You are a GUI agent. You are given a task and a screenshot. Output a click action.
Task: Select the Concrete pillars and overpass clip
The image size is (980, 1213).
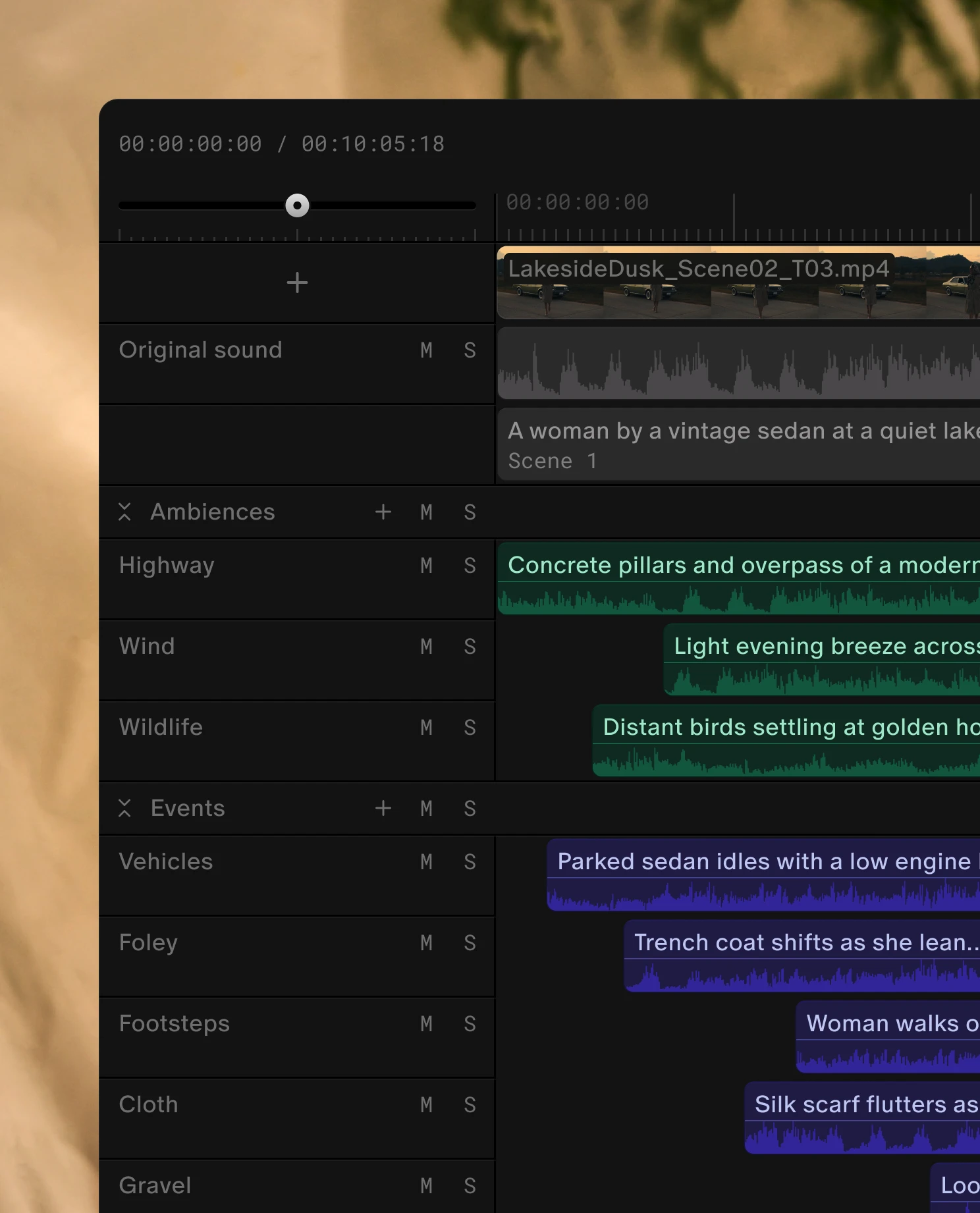738,578
